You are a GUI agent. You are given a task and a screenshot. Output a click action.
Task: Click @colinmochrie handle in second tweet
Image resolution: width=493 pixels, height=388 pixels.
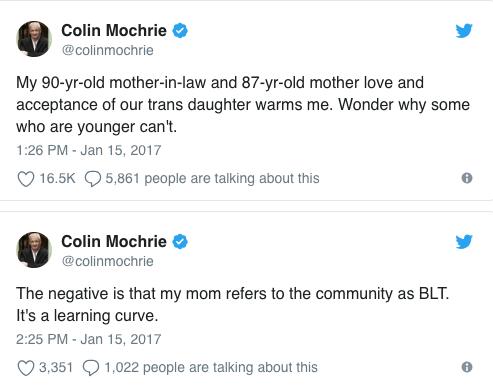tap(108, 261)
